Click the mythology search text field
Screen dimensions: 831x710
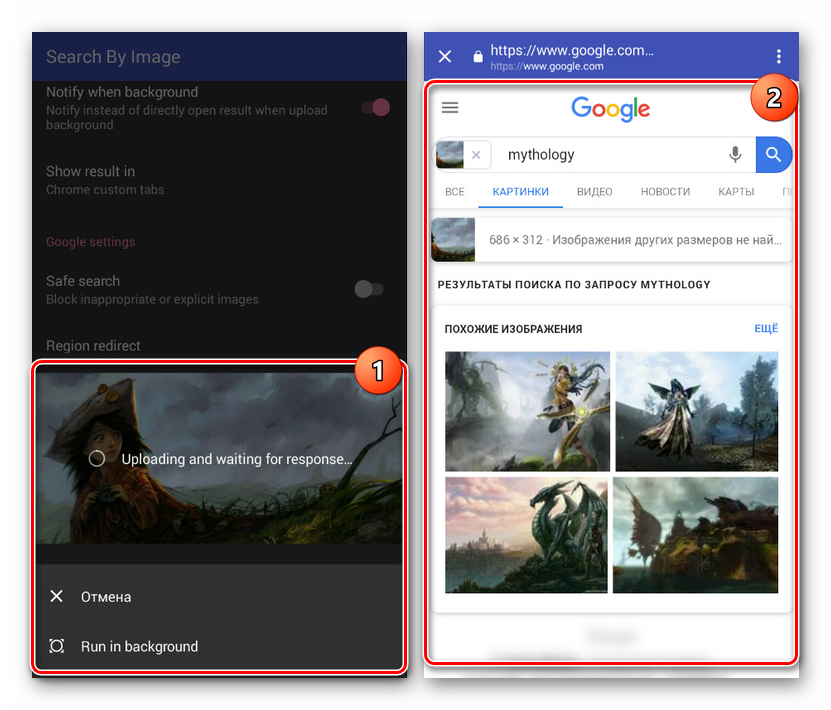tap(610, 155)
